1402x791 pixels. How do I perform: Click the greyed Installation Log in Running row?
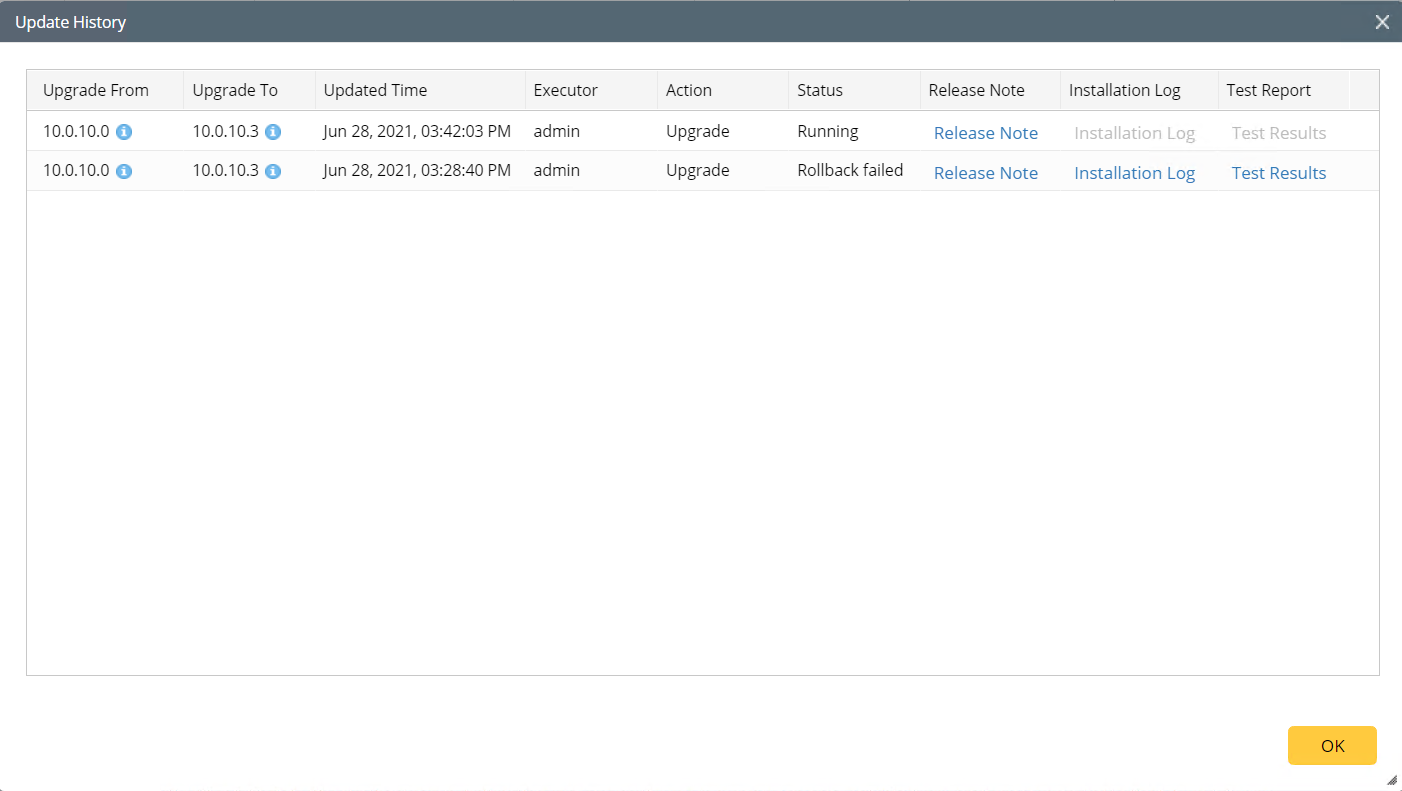click(x=1134, y=133)
